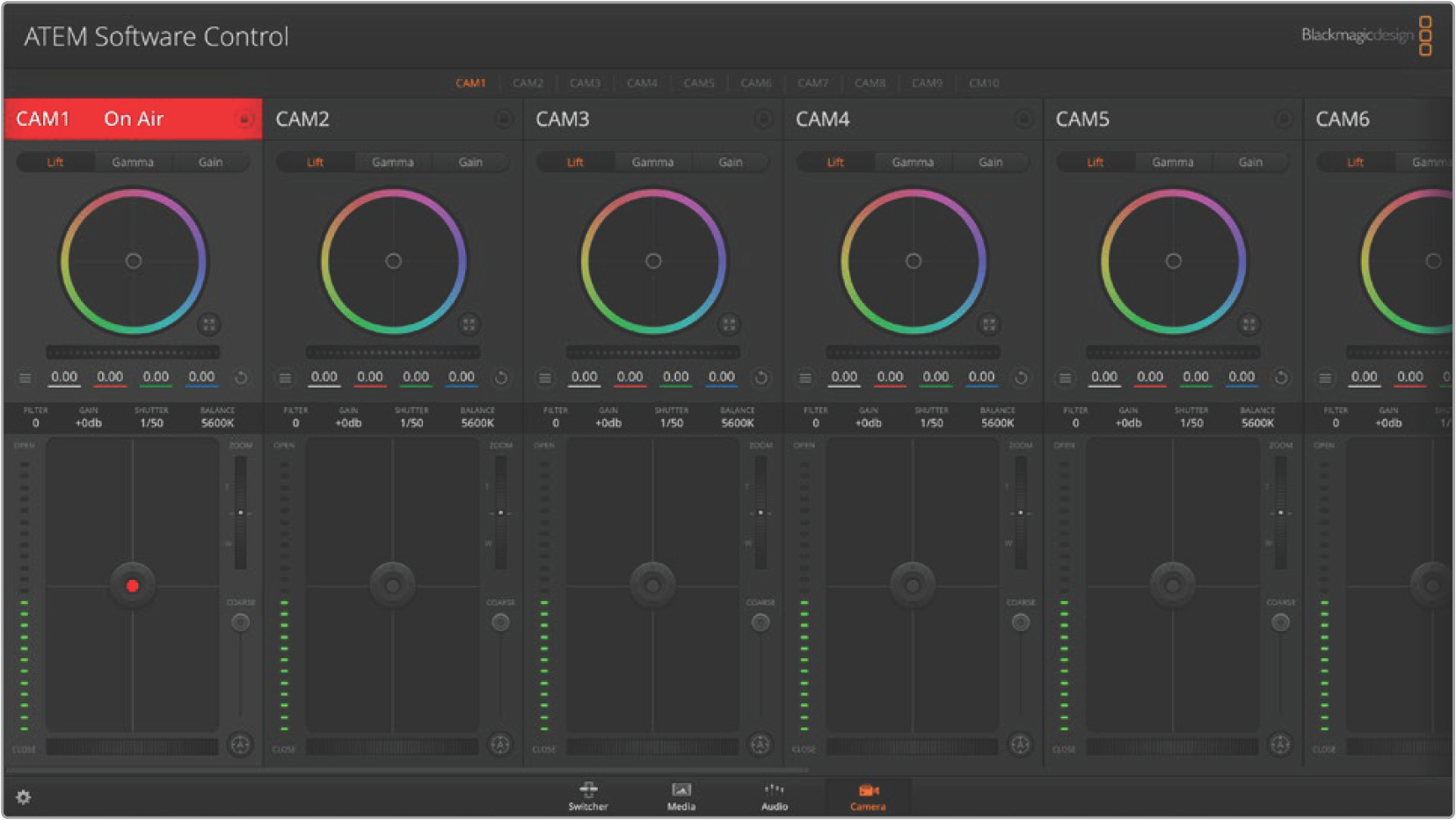This screenshot has height=820, width=1456.
Task: Reset CAM4 color values with reset icon
Action: point(1021,378)
